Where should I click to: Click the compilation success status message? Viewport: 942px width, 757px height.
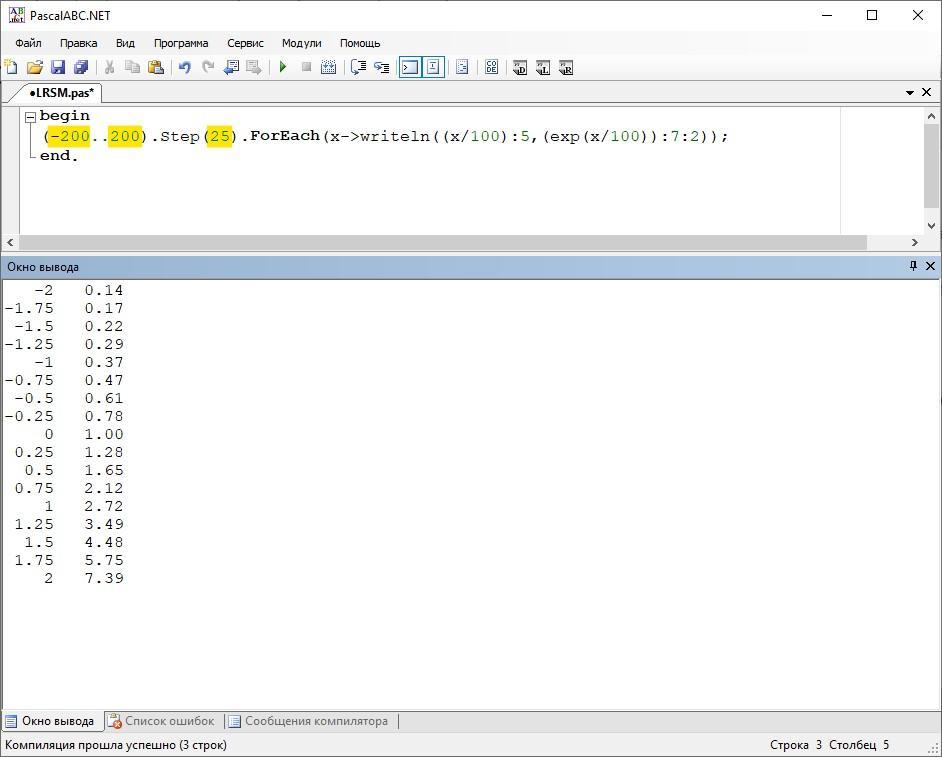click(116, 745)
